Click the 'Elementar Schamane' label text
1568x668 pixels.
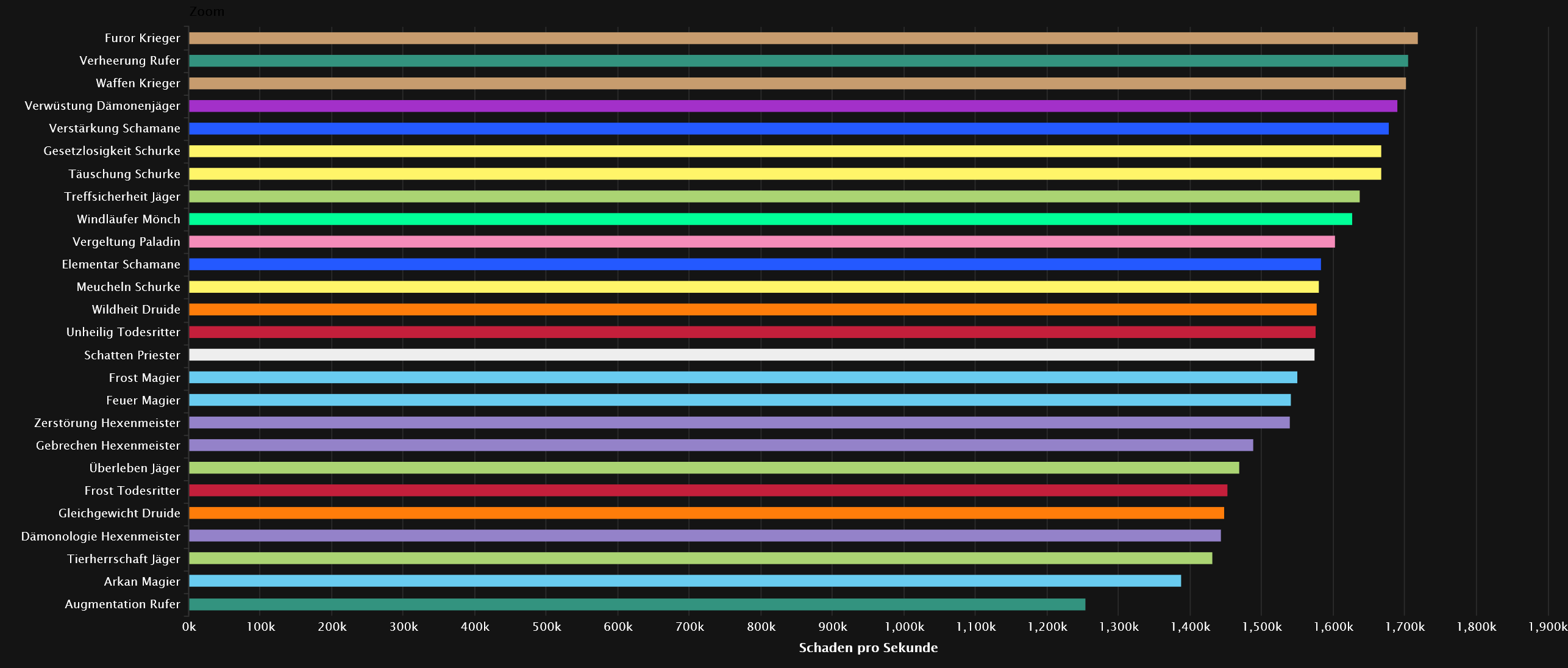pos(121,265)
